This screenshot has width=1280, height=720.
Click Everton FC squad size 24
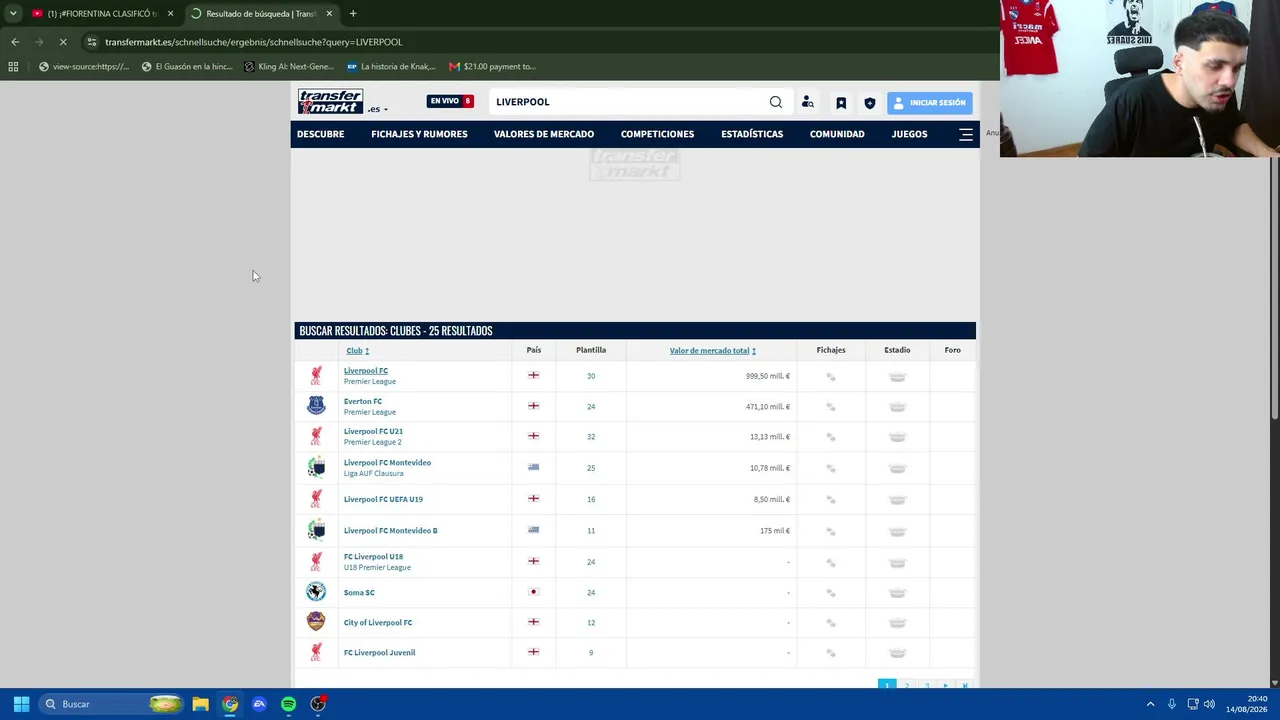[591, 407]
